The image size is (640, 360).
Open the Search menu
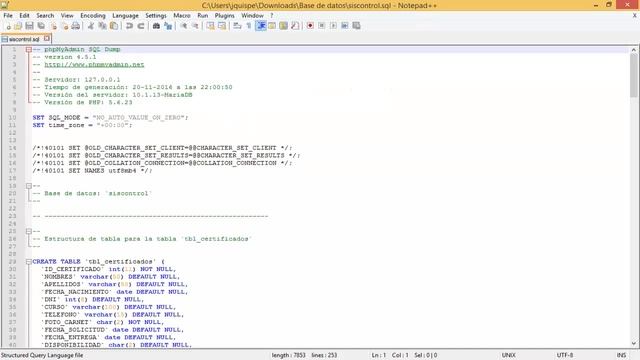click(x=45, y=16)
